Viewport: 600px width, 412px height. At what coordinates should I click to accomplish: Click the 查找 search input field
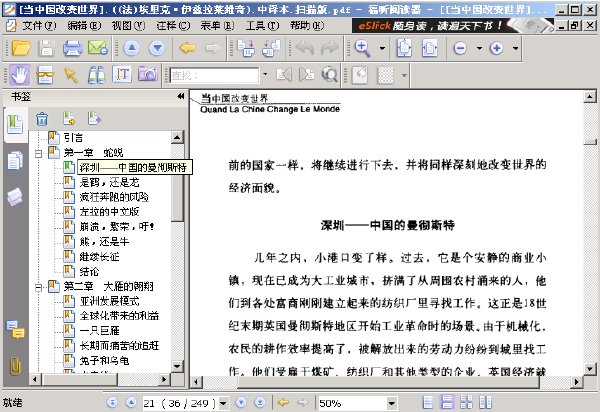point(215,75)
